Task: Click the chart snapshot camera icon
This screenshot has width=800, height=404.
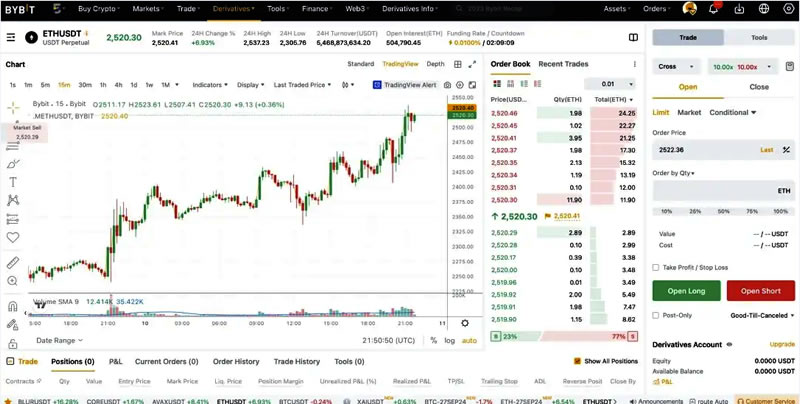Action: (447, 85)
